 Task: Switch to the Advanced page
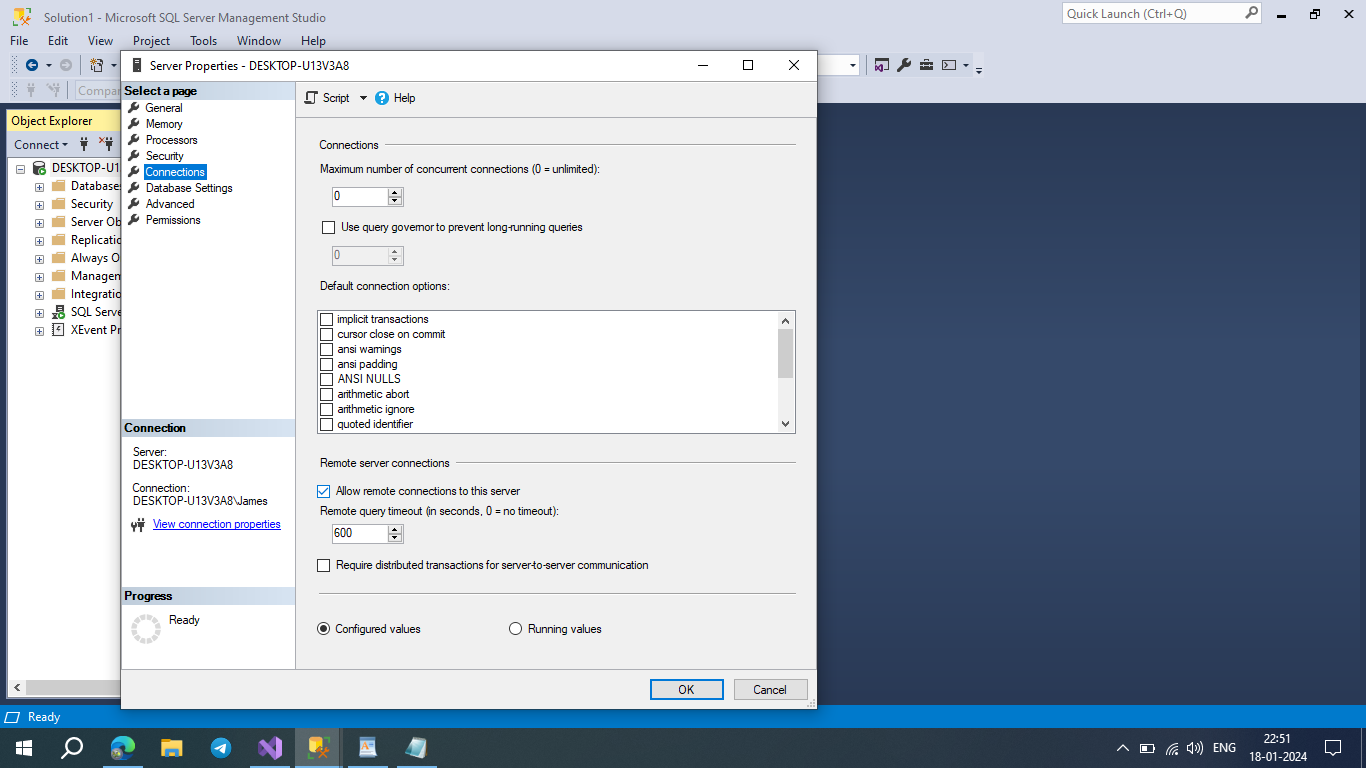(x=170, y=204)
